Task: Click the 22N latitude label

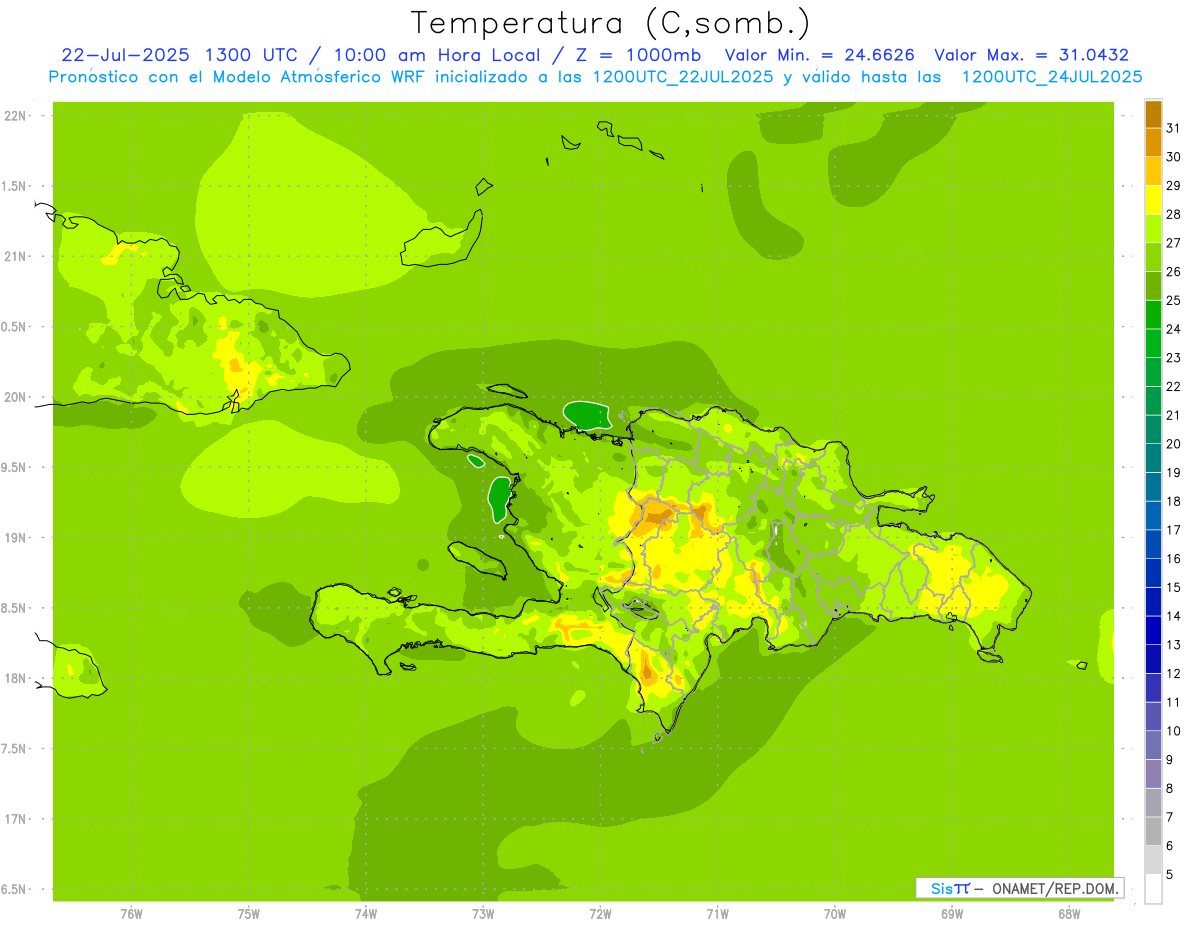Action: (17, 116)
